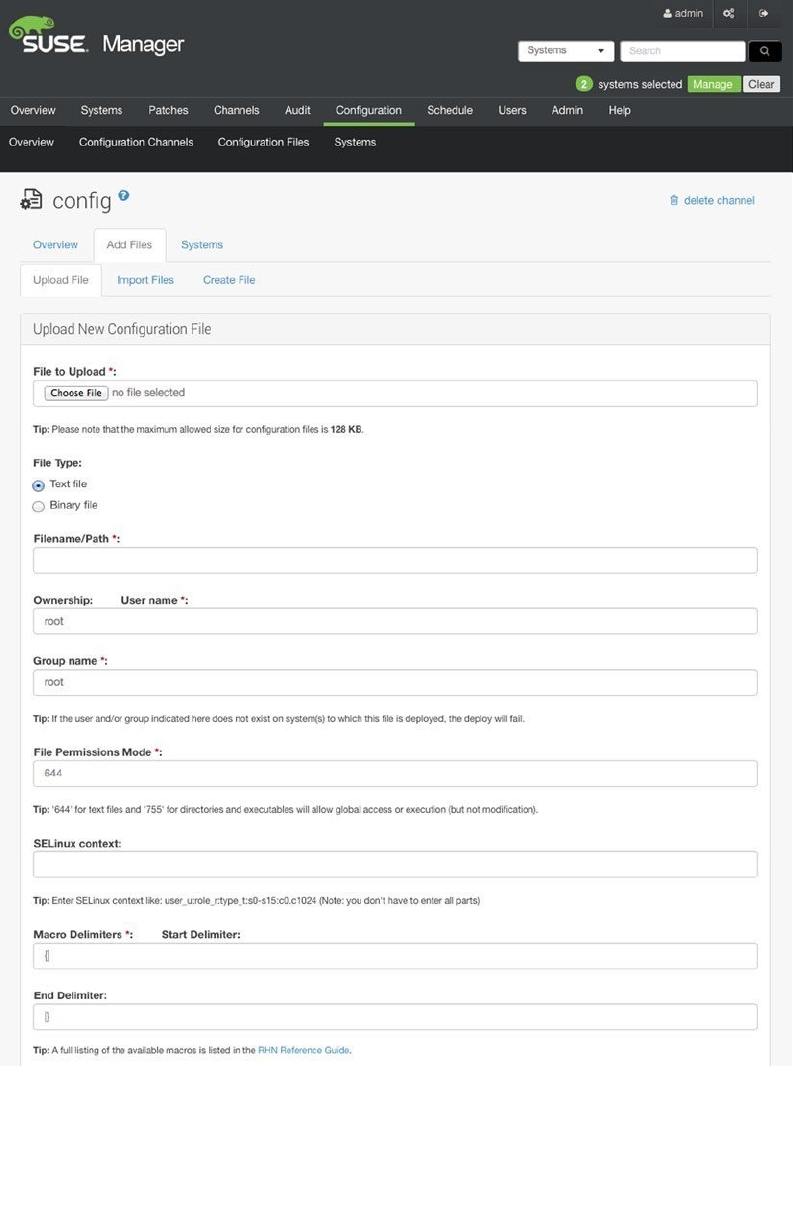Open the help icon beside config
This screenshot has width=793, height=1221.
[124, 195]
